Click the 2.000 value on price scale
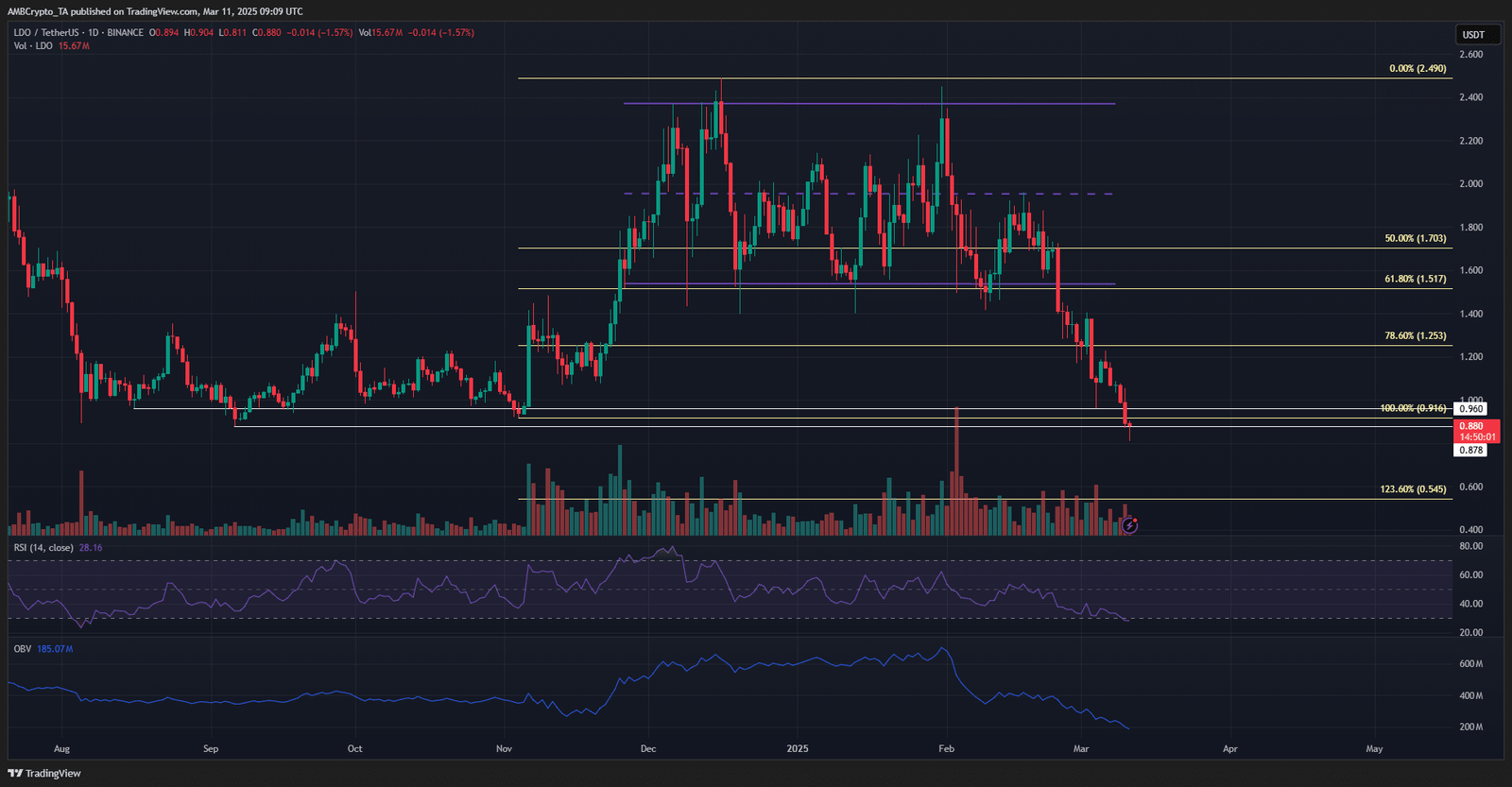Viewport: 1512px width, 787px height. coord(1470,184)
